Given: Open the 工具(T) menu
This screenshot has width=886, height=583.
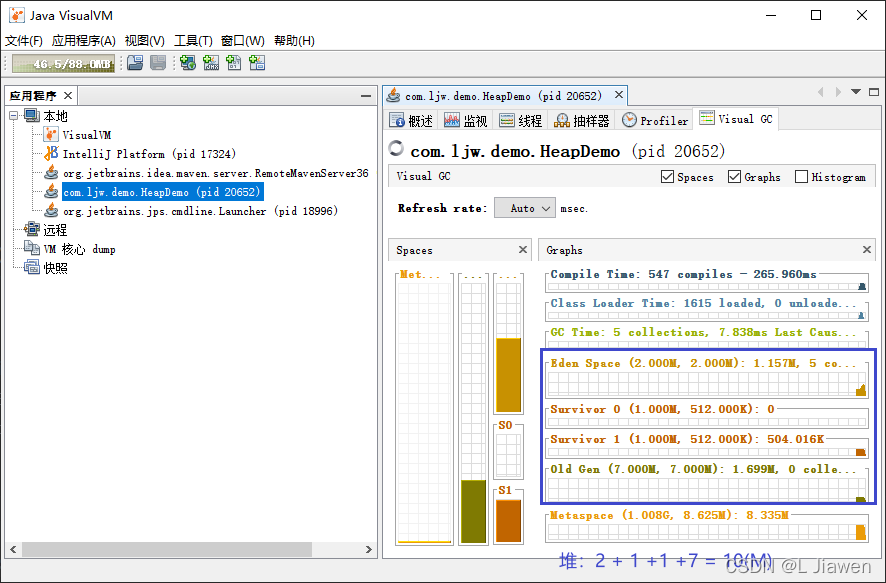Looking at the screenshot, I should [193, 41].
